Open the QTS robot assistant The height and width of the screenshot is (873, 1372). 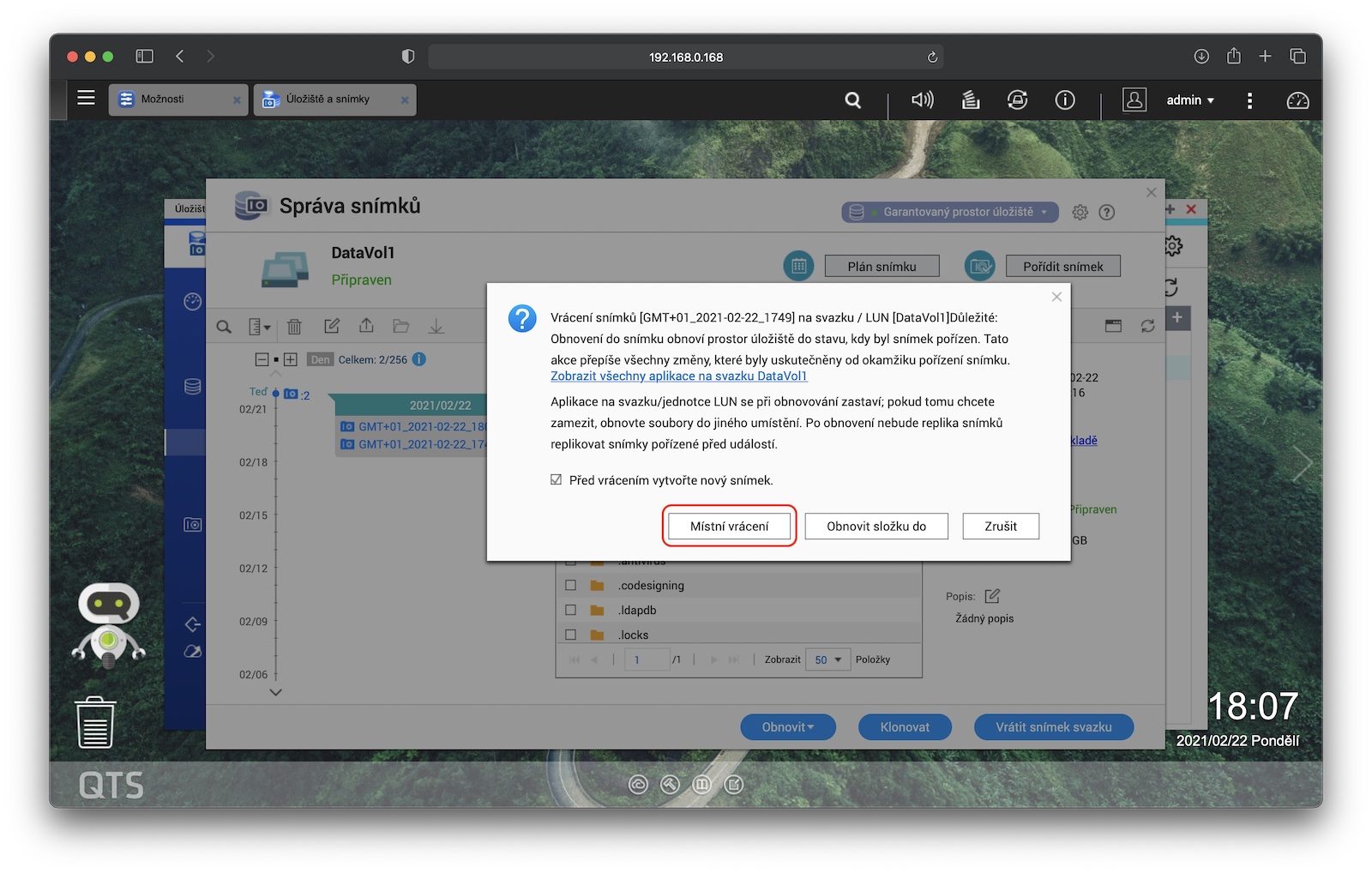point(108,625)
